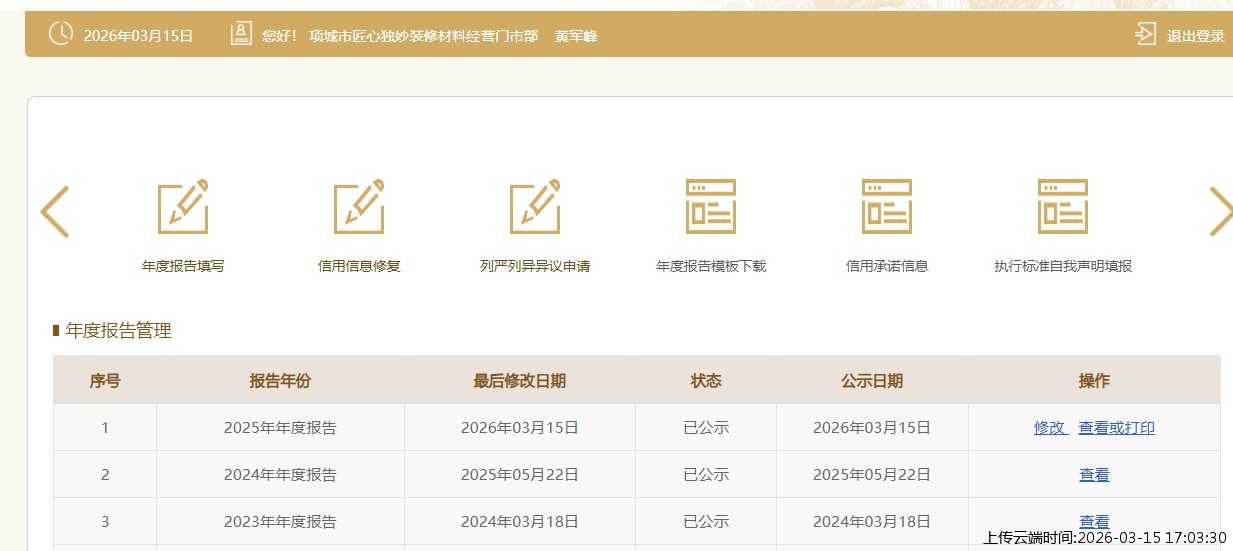Viewport: 1233px width, 551px height.
Task: Click 修改 for the 2025 annual report
Action: [x=1050, y=428]
